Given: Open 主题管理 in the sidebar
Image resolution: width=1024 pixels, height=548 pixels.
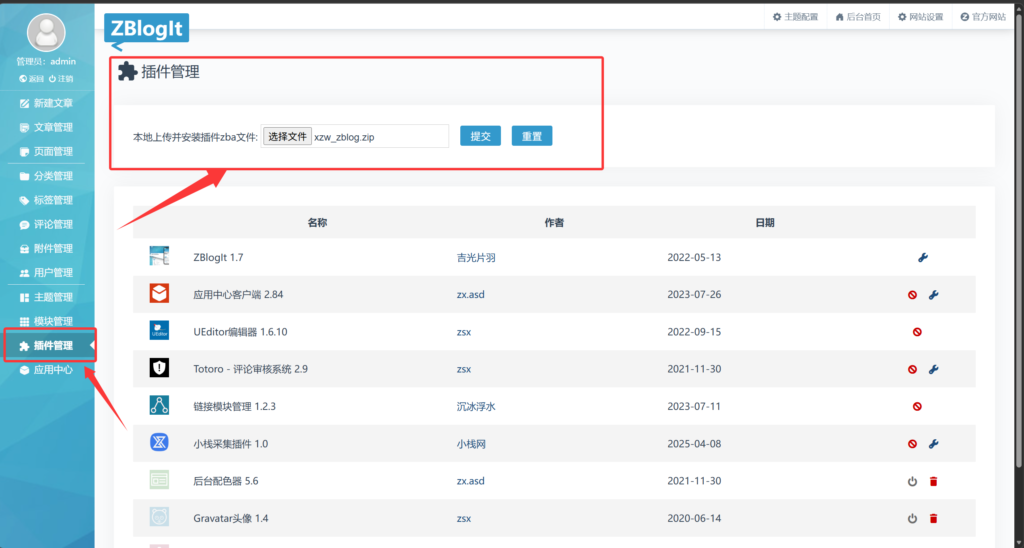Looking at the screenshot, I should pos(46,297).
